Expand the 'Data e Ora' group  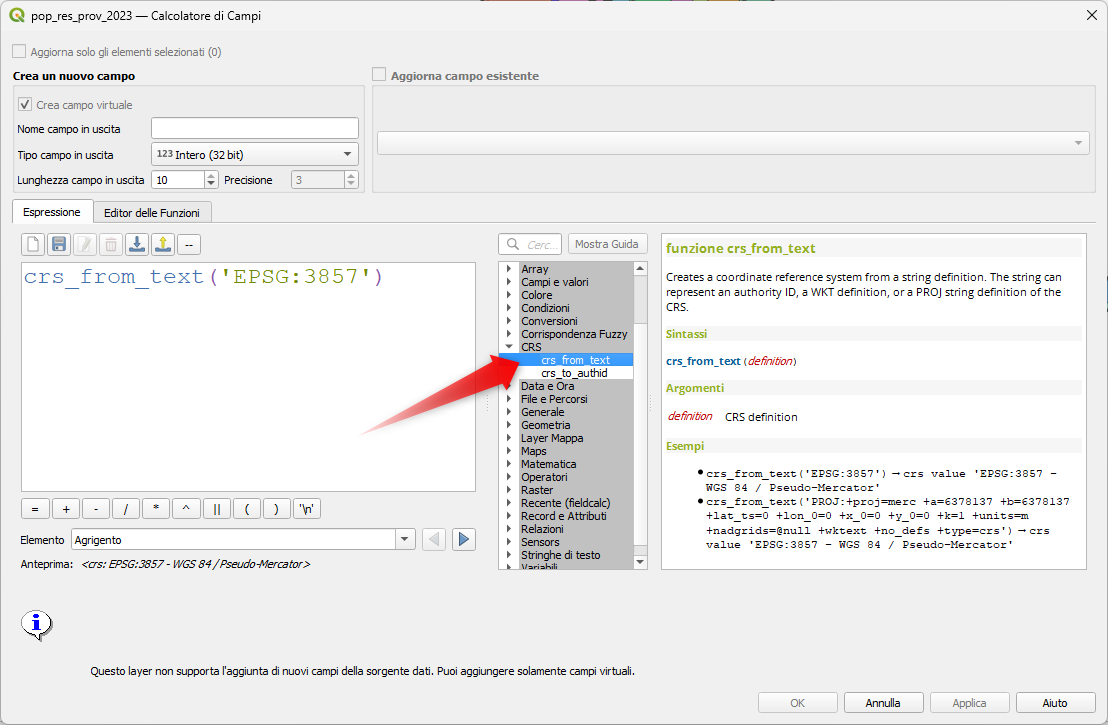click(509, 386)
